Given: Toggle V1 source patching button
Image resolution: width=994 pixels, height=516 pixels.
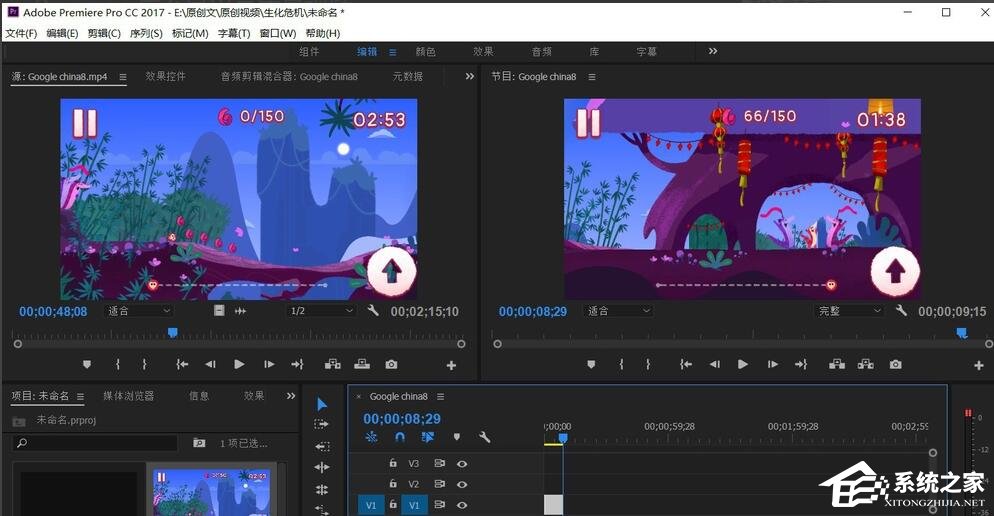Looking at the screenshot, I should pos(371,506).
